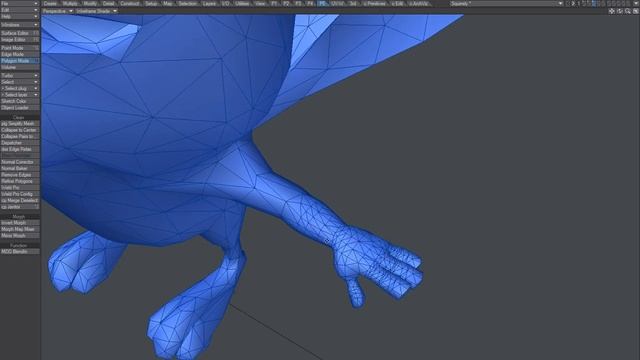This screenshot has width=640, height=360.
Task: Click the Invert Morph button
Action: pos(20,223)
